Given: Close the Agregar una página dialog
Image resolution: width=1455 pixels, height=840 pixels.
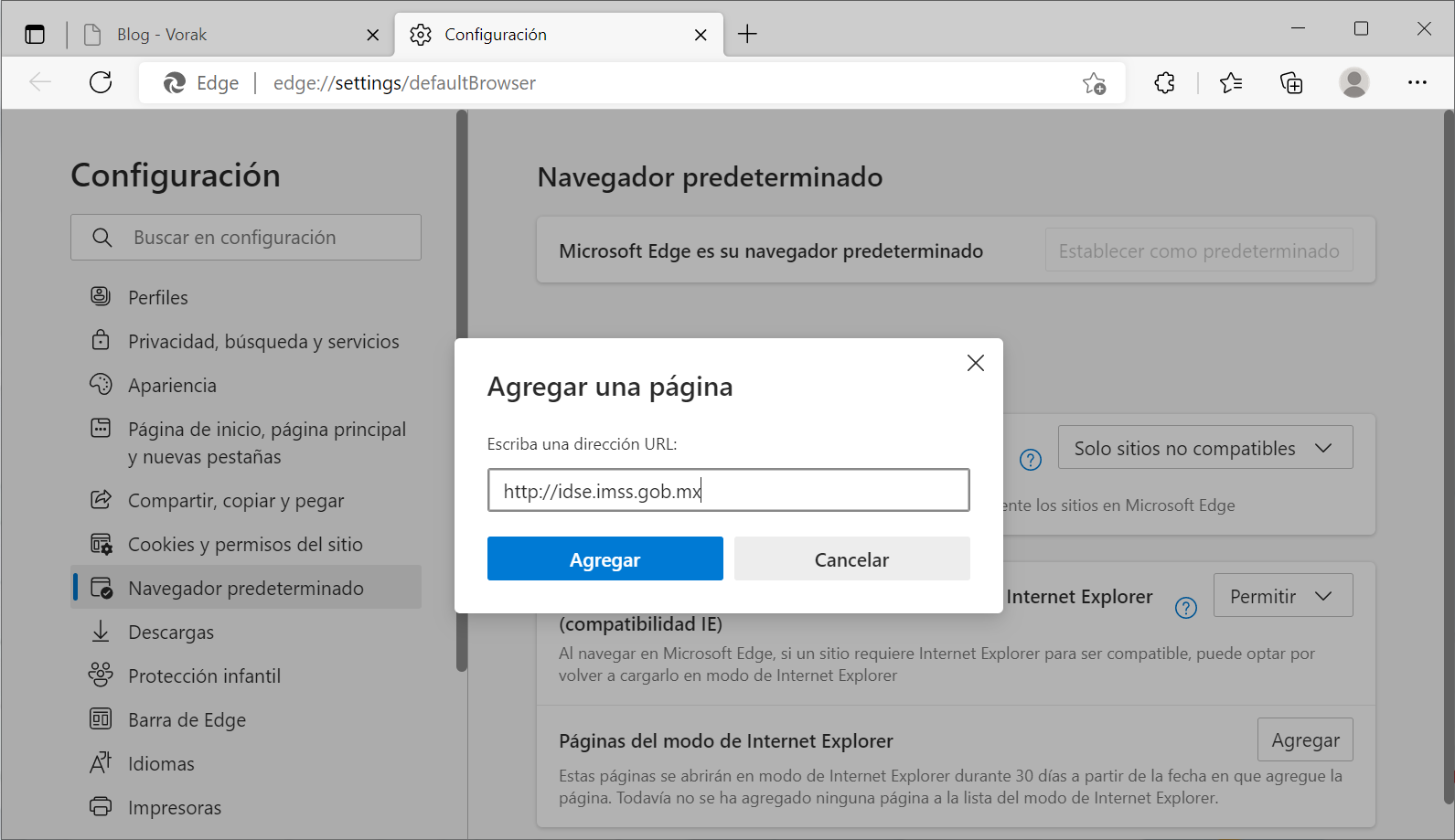Looking at the screenshot, I should tap(976, 363).
